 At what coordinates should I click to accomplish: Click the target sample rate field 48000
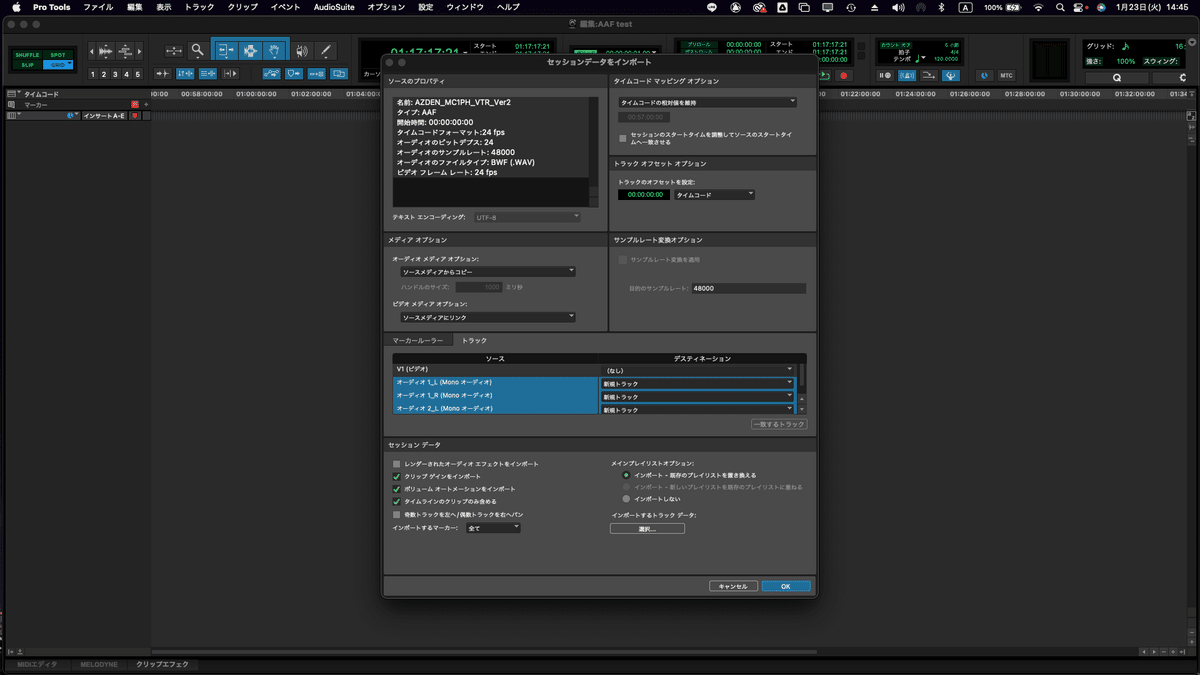pyautogui.click(x=748, y=289)
